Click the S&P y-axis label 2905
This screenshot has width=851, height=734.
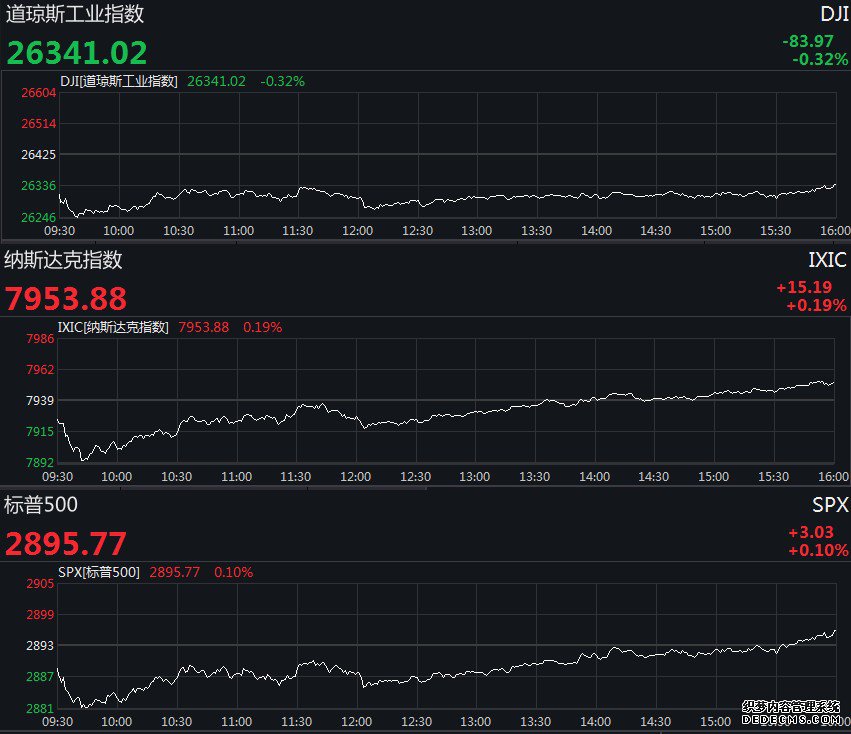point(40,584)
